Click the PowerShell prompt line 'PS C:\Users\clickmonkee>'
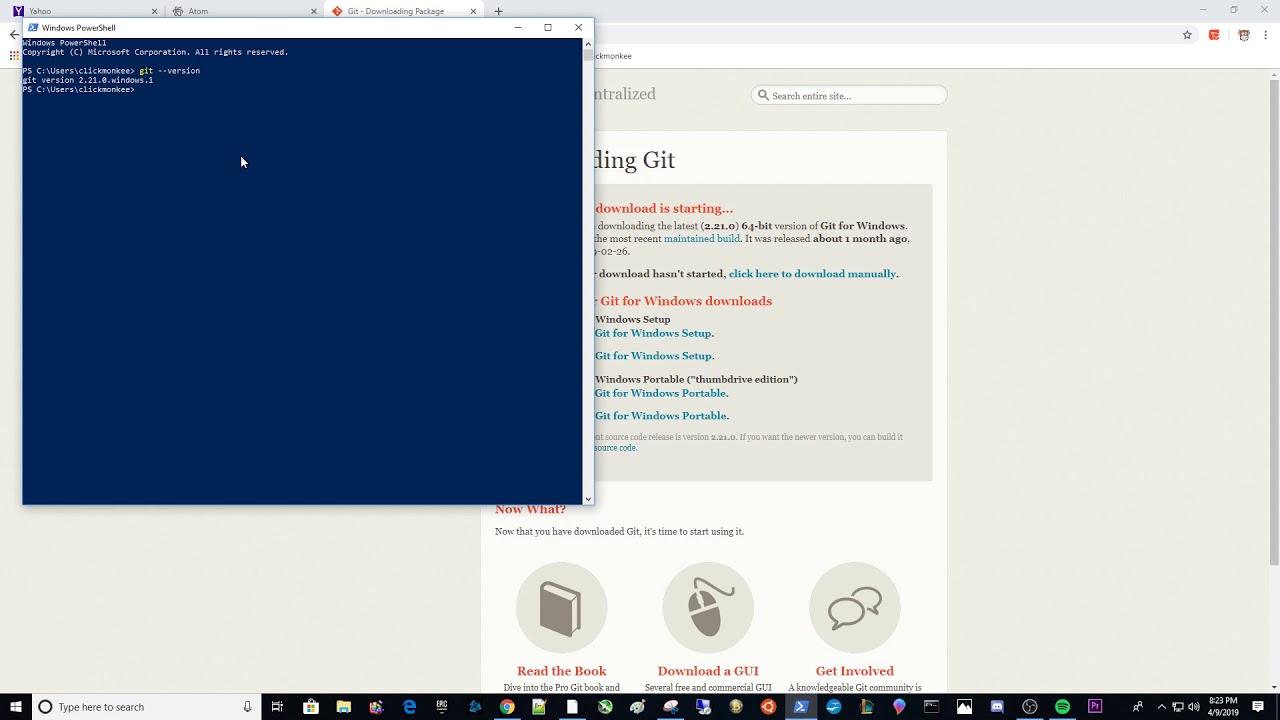Image resolution: width=1280 pixels, height=720 pixels. coord(78,90)
